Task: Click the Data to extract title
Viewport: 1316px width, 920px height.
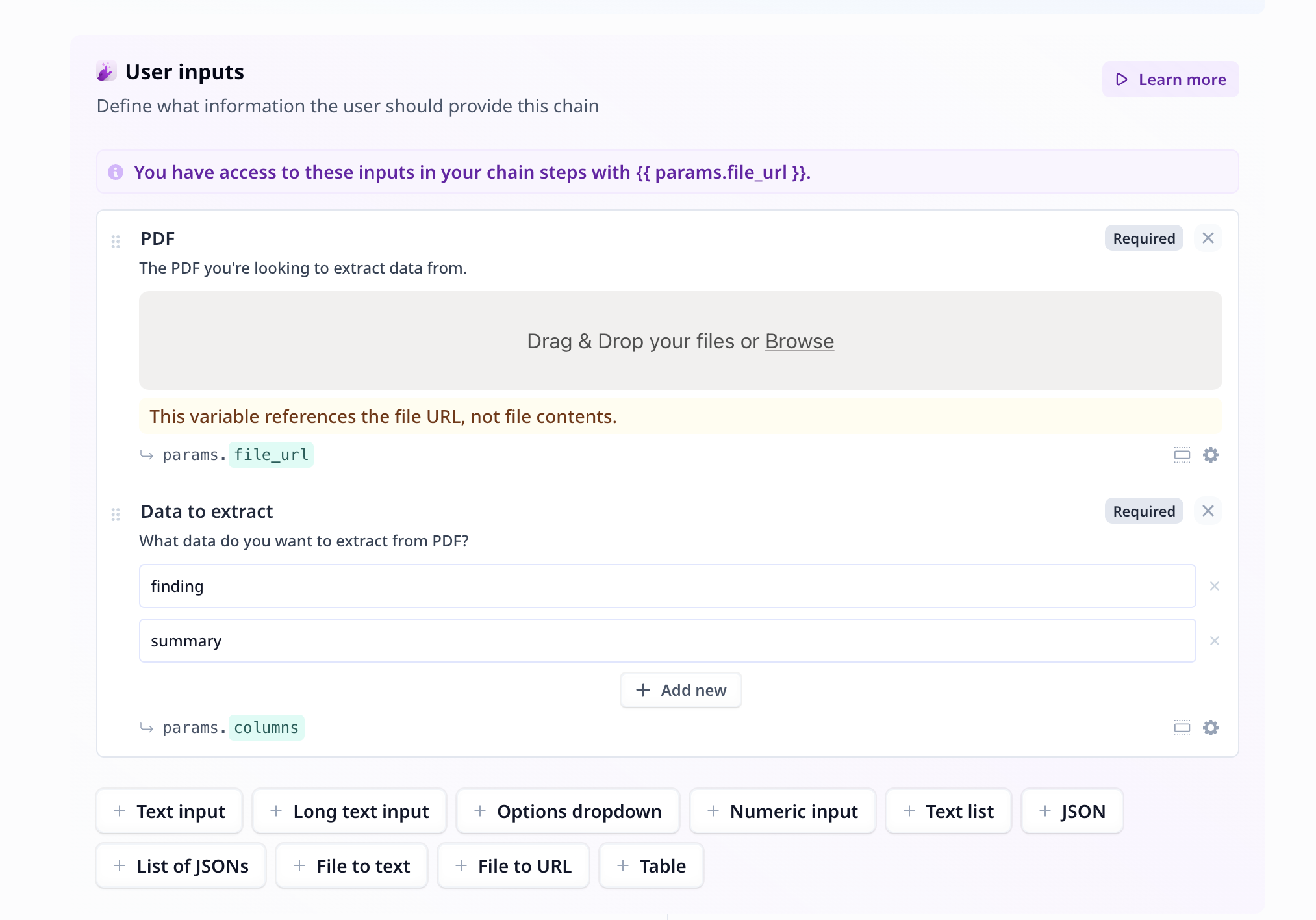Action: [207, 511]
